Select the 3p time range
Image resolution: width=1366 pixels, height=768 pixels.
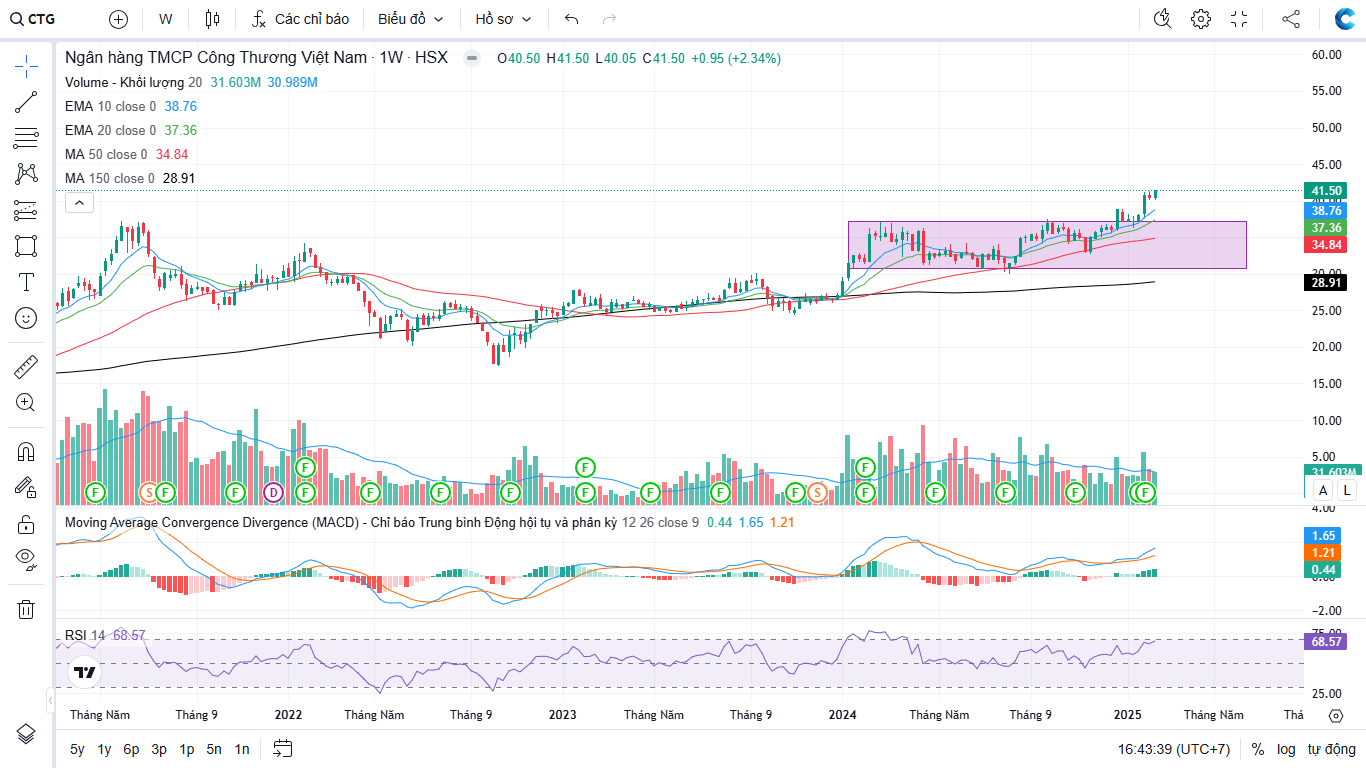click(159, 749)
